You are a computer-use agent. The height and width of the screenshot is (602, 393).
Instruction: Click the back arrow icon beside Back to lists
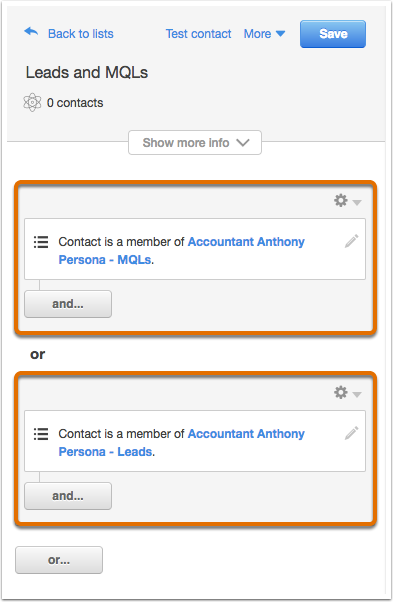tap(31, 32)
